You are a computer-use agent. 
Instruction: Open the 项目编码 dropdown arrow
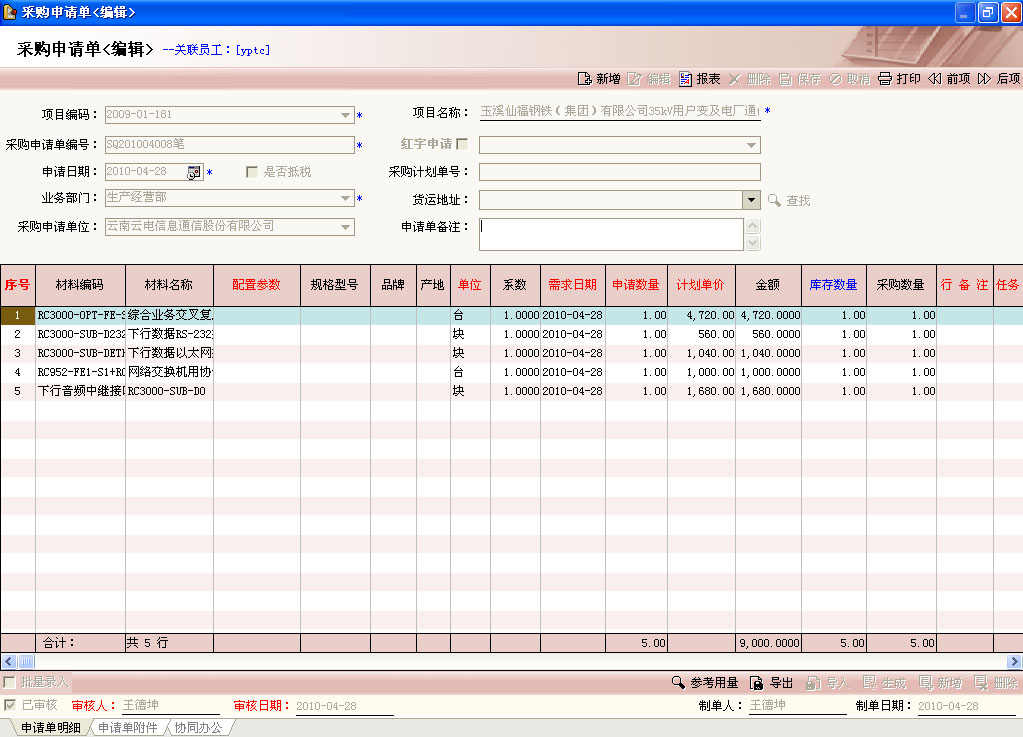click(346, 115)
